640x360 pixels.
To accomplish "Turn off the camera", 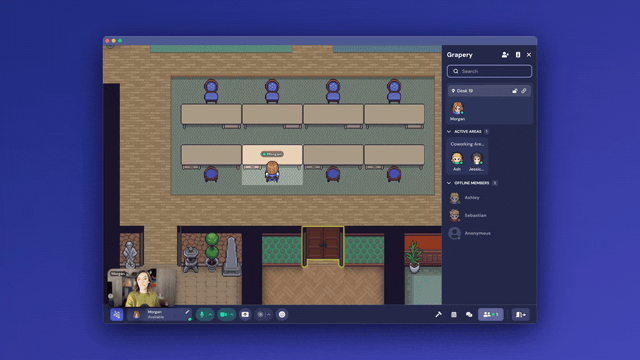I will point(223,314).
